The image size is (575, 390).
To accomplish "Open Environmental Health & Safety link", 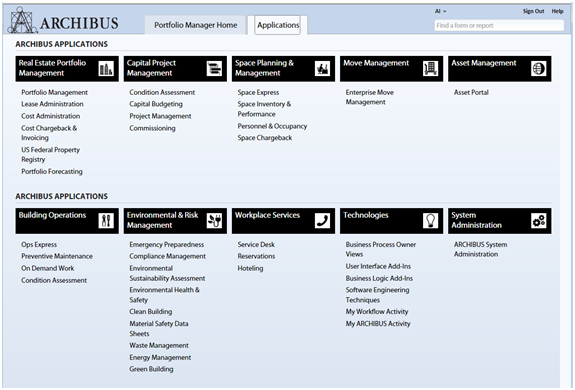I will pyautogui.click(x=164, y=295).
